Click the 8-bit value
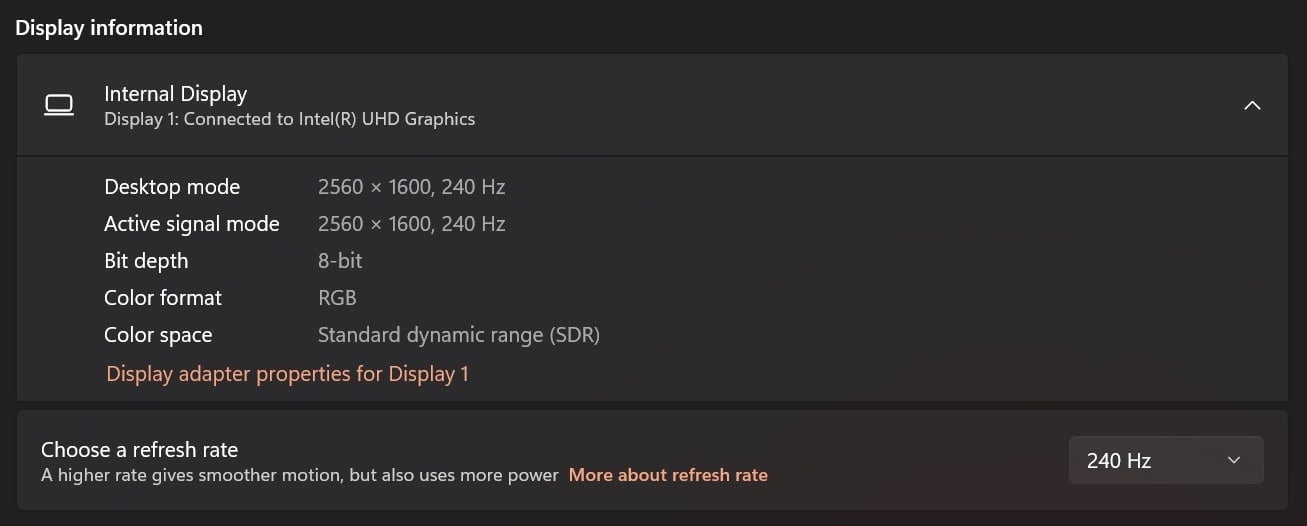Image resolution: width=1307 pixels, height=526 pixels. pos(340,261)
